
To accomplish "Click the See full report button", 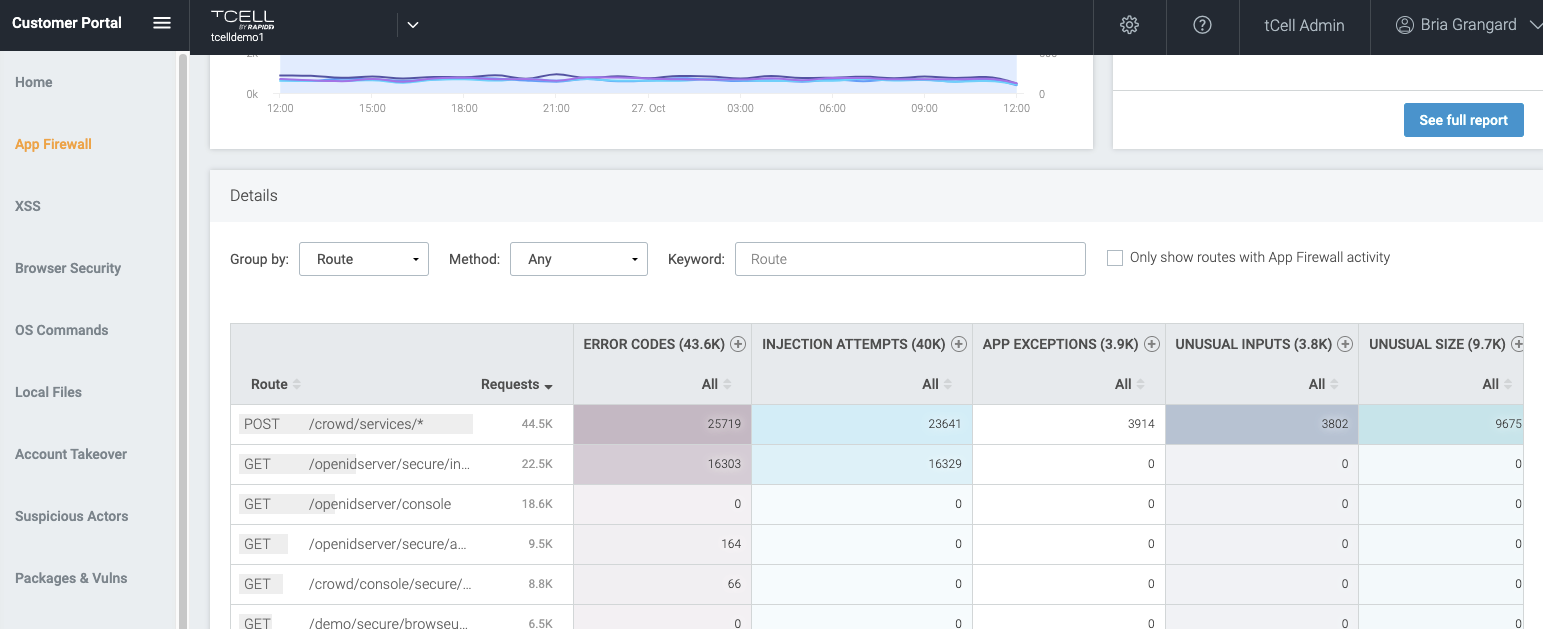I will (1463, 120).
